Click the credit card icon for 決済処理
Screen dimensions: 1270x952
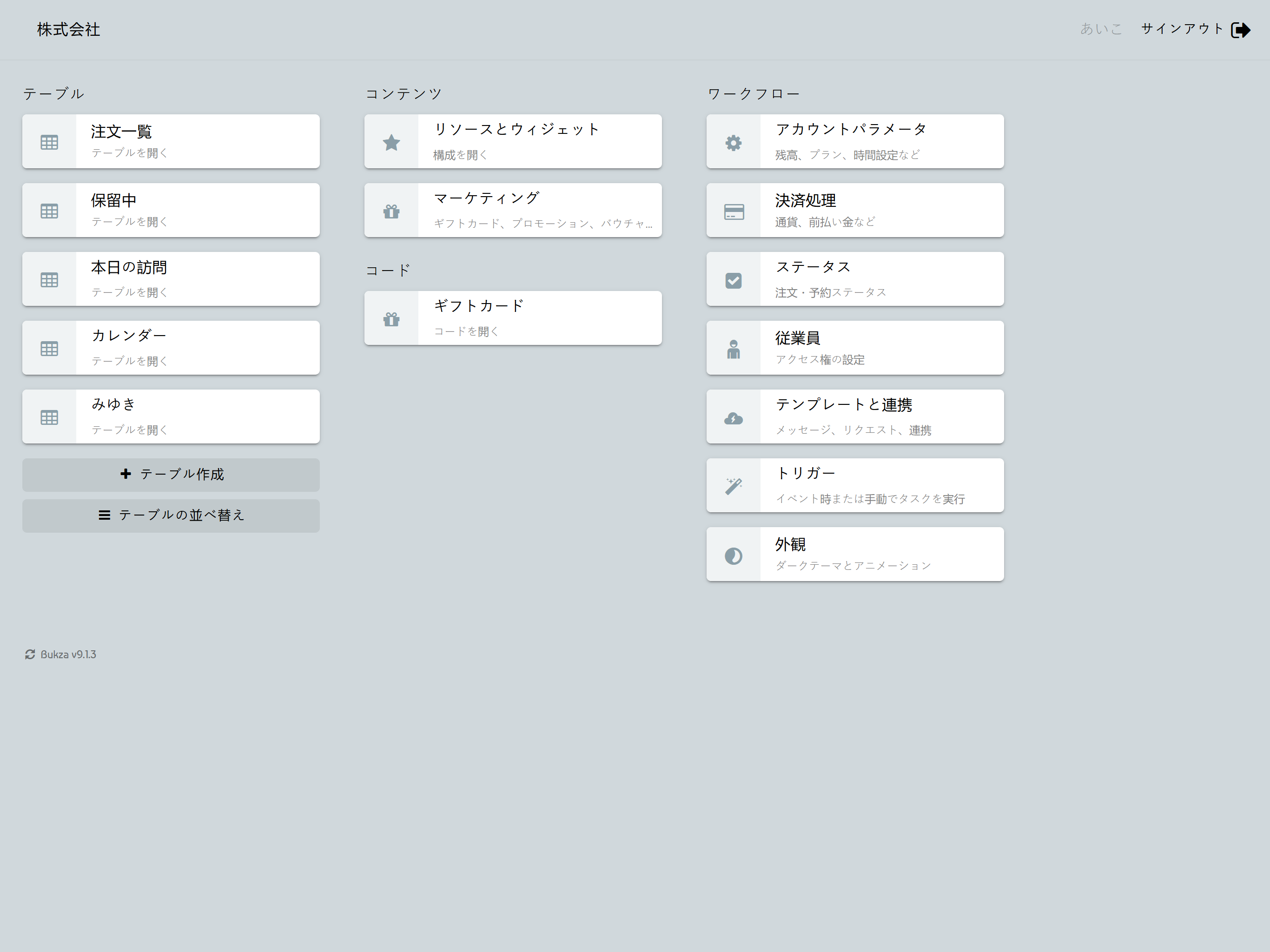733,212
